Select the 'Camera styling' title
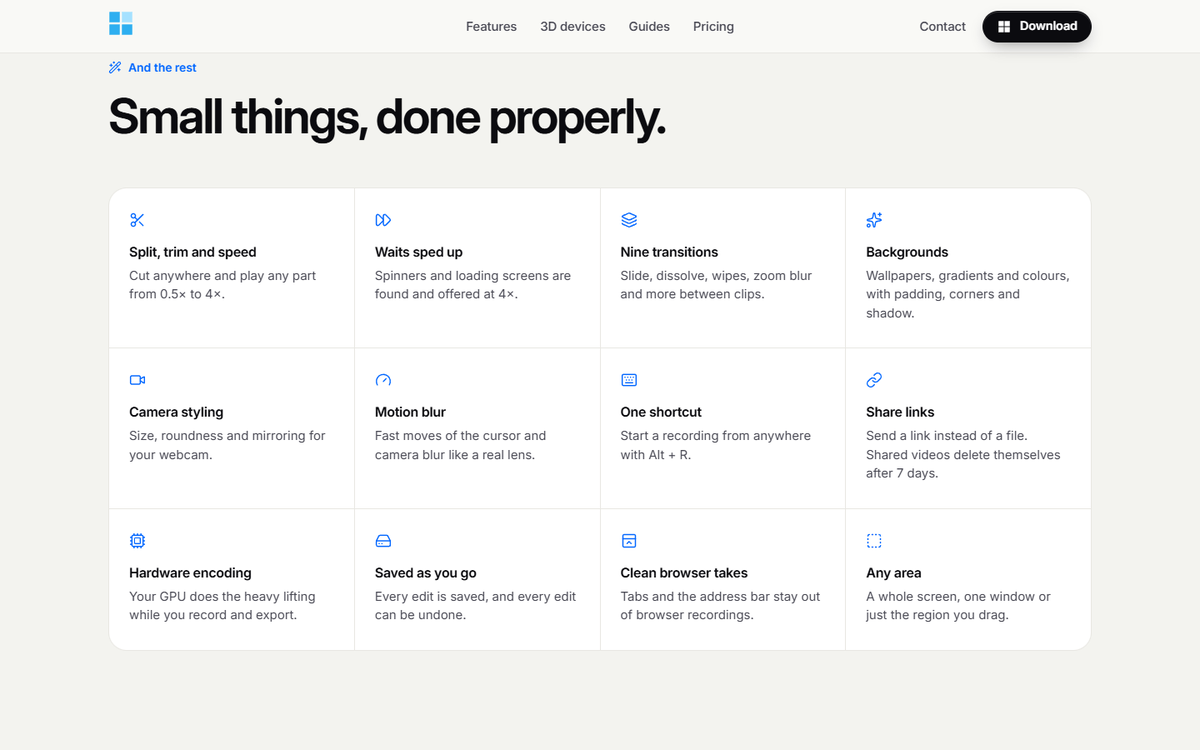Image resolution: width=1200 pixels, height=750 pixels. (x=176, y=412)
